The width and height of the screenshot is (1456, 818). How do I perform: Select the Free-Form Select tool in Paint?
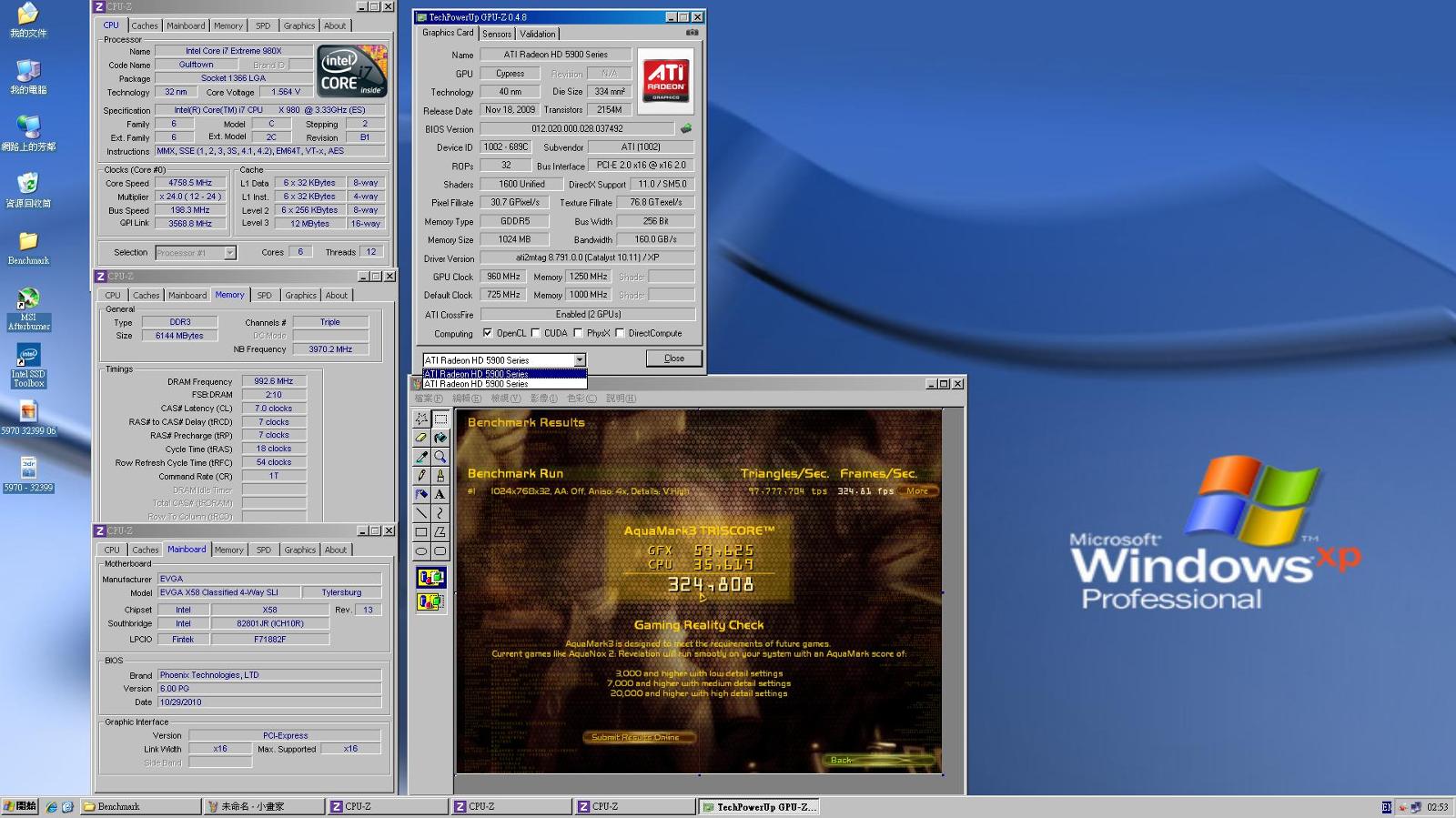421,419
